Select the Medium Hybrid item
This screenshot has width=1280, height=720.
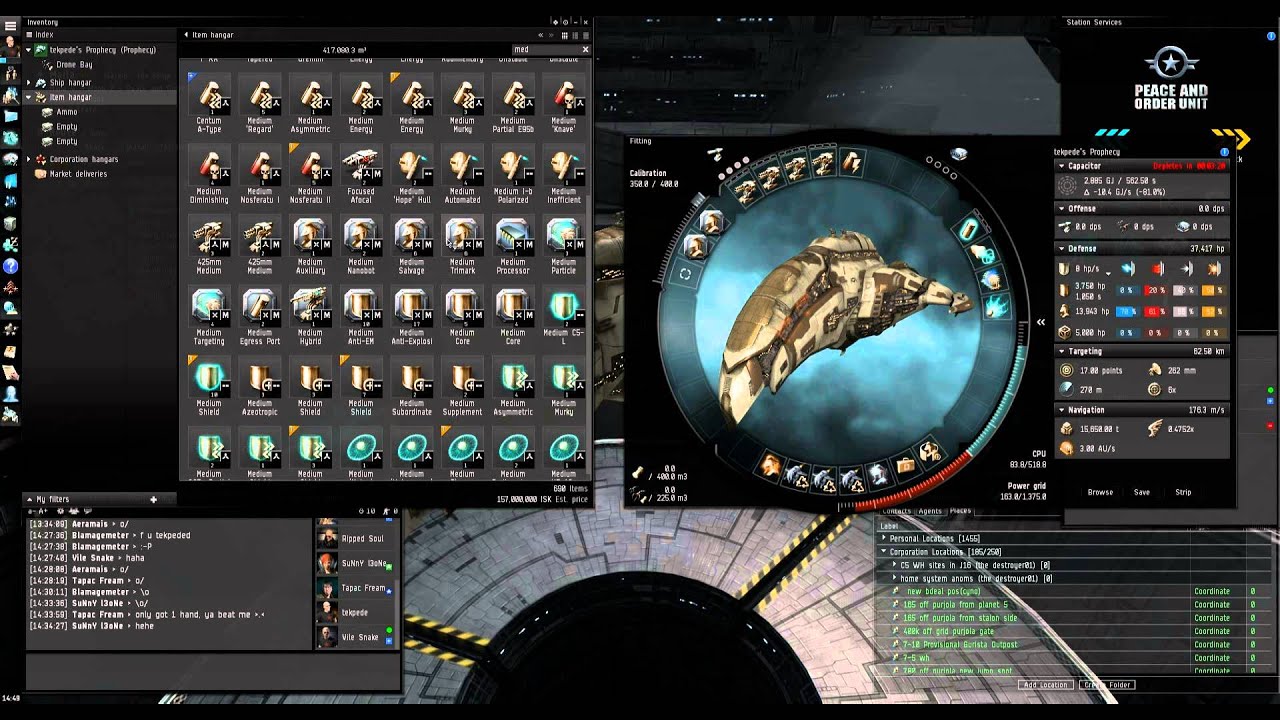[310, 317]
